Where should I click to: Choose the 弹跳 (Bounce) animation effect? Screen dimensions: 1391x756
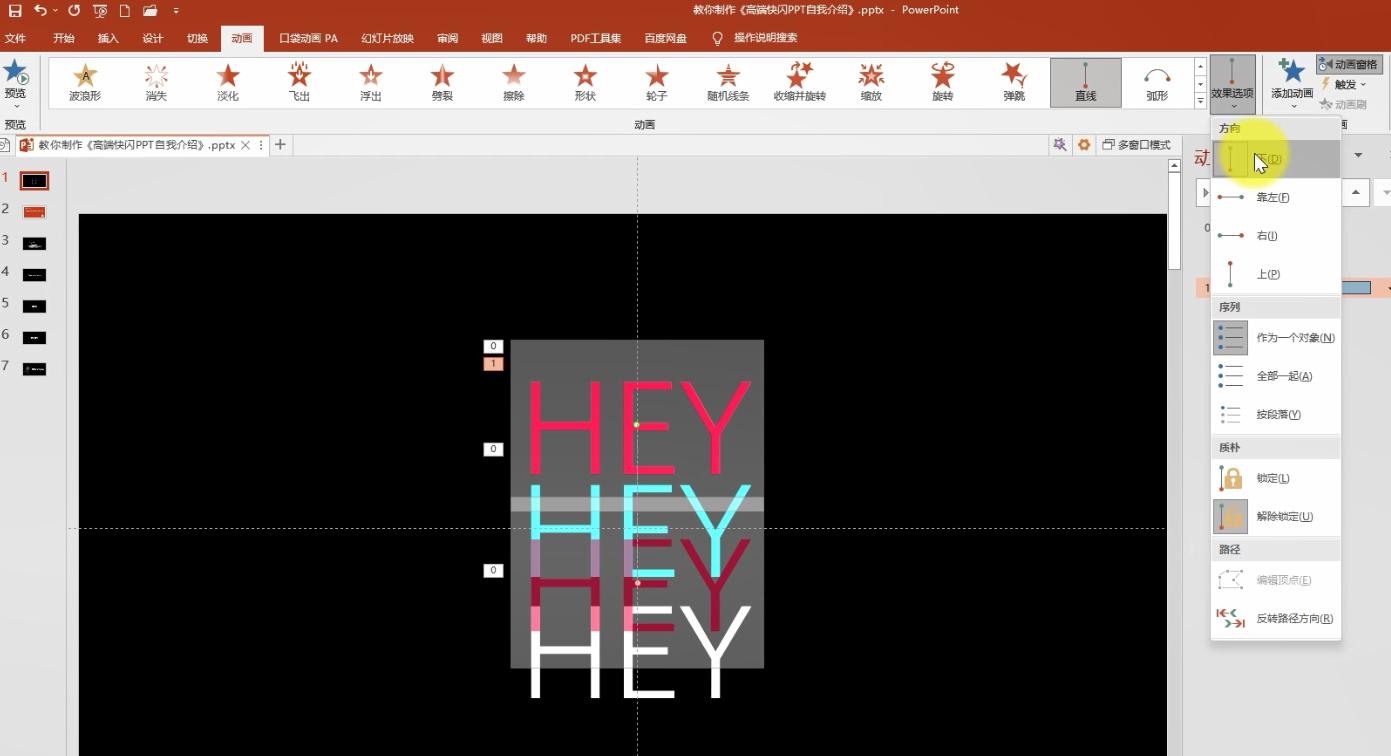(x=1014, y=82)
